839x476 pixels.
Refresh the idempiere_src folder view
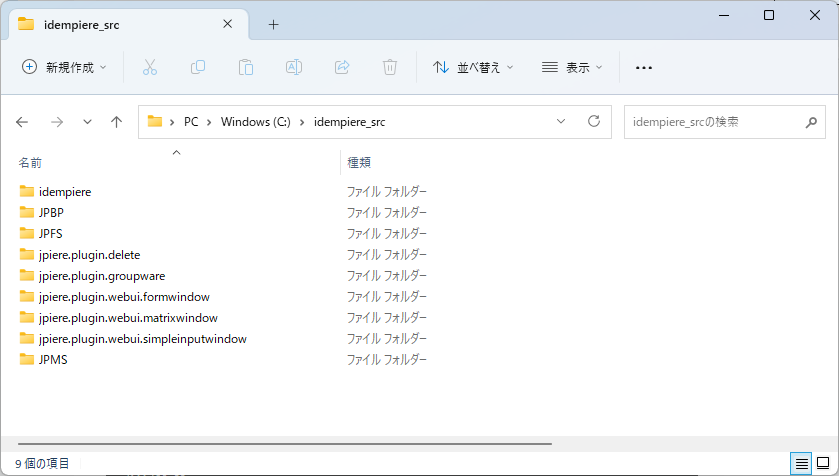click(594, 121)
